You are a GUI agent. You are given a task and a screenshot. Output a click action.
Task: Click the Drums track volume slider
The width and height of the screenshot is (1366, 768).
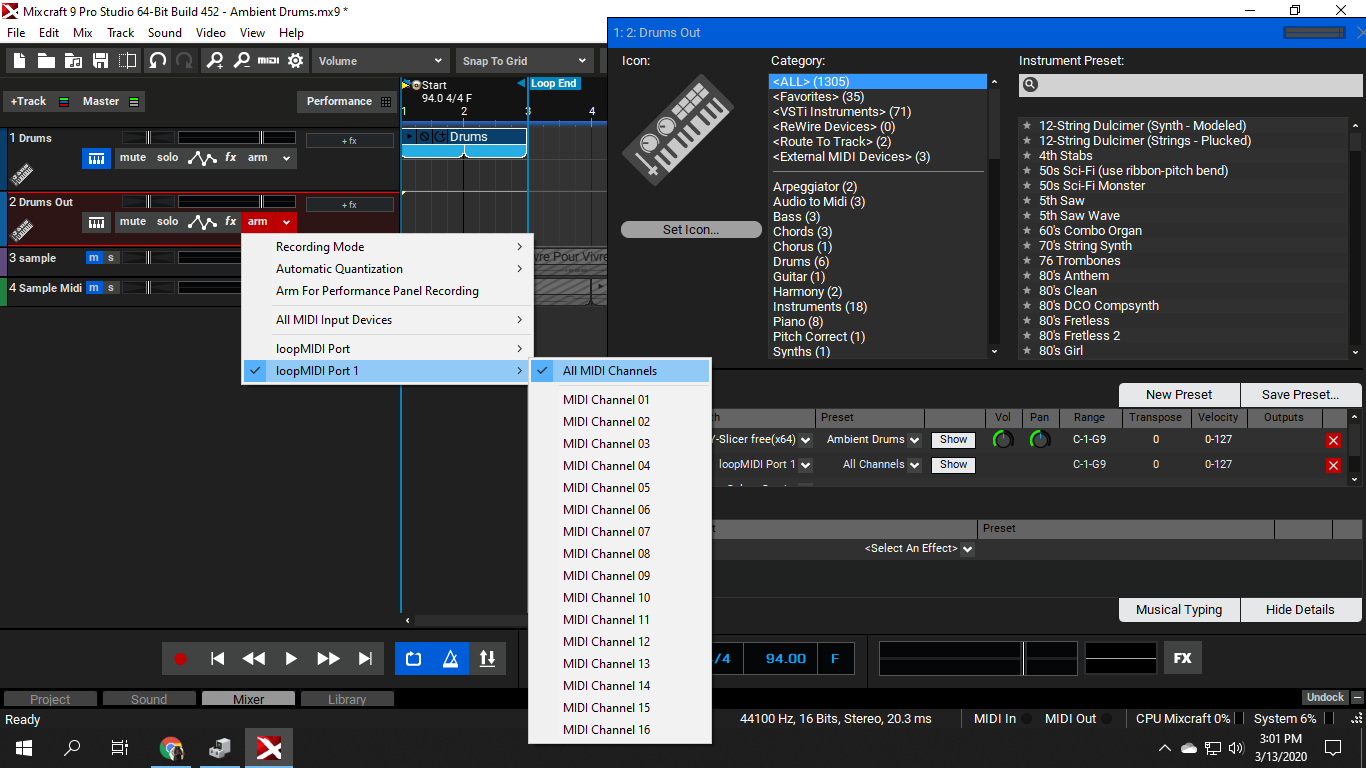tap(236, 138)
